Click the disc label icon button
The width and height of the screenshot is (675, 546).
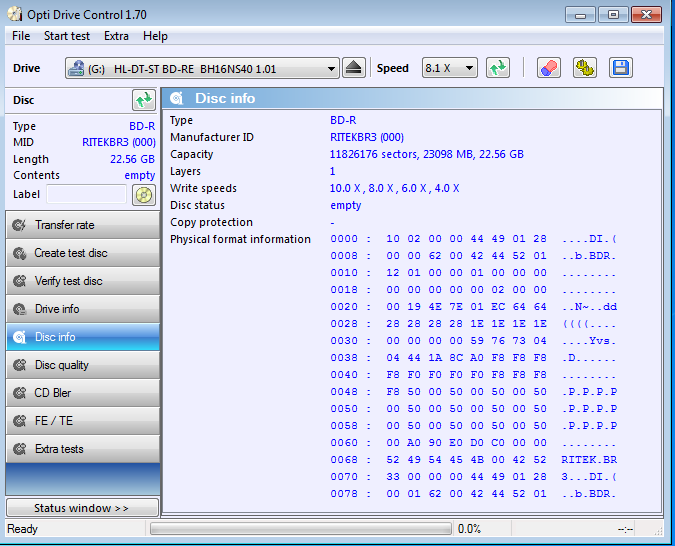click(144, 195)
